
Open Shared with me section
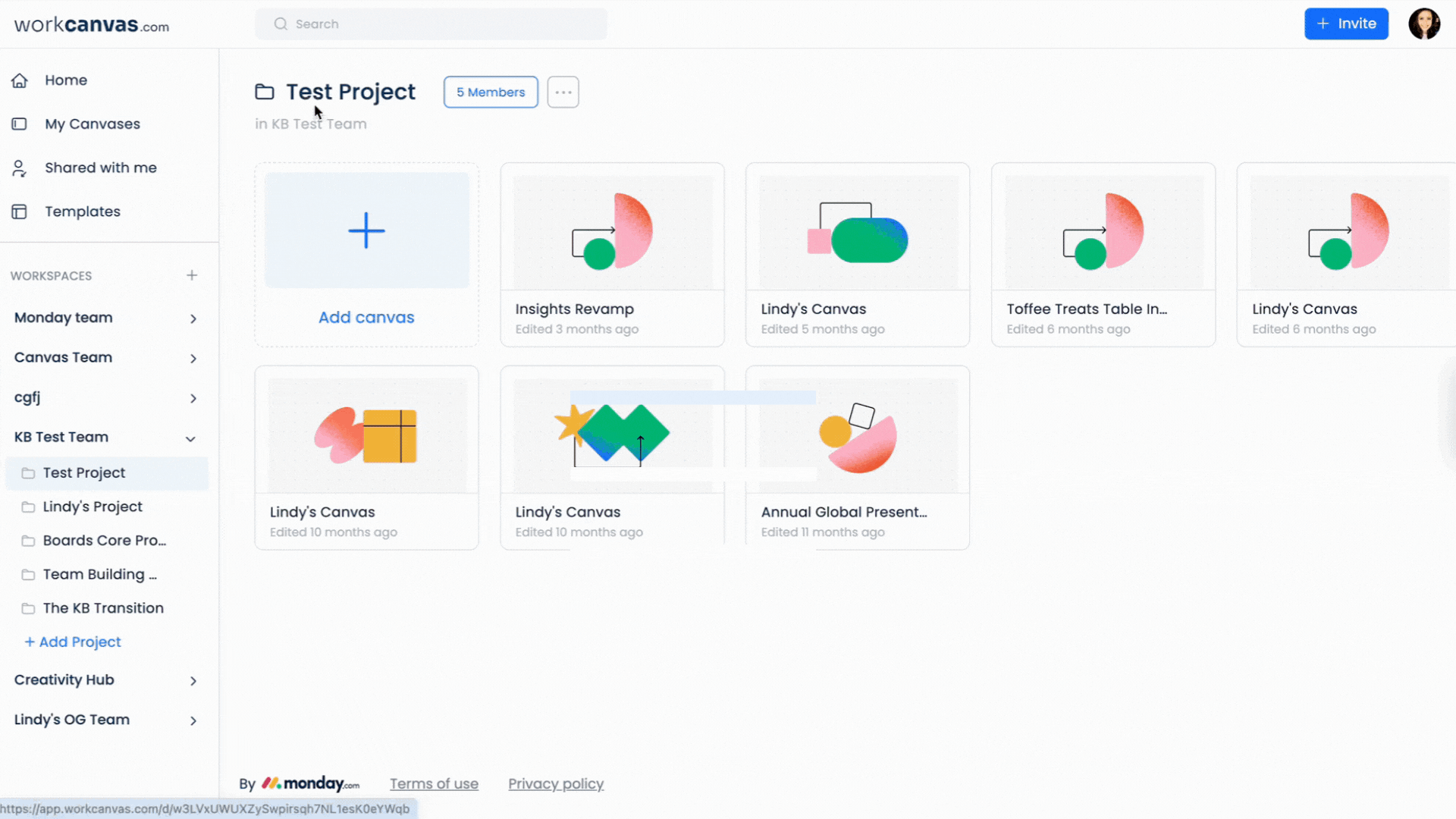click(x=101, y=168)
